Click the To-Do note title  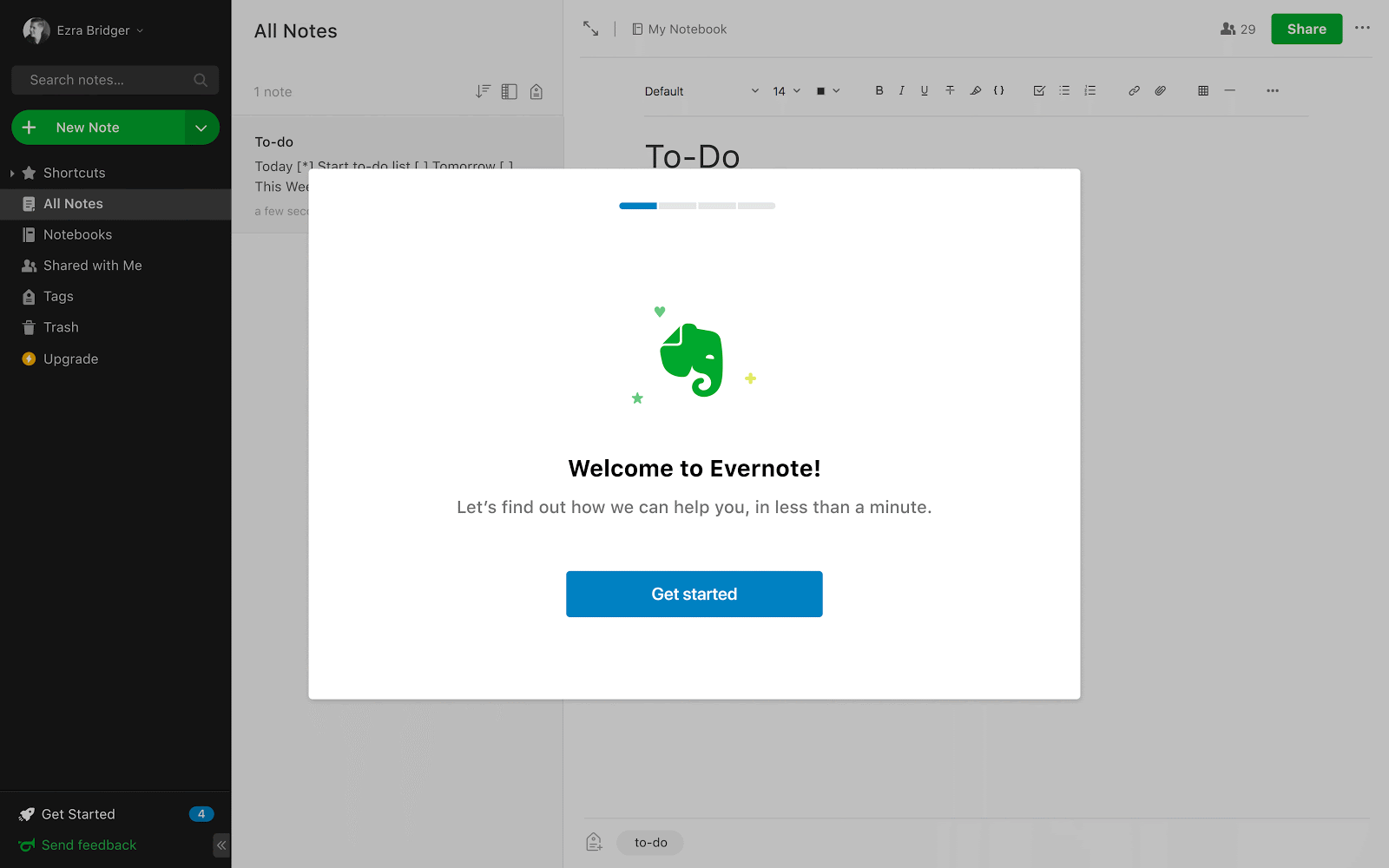(x=692, y=156)
